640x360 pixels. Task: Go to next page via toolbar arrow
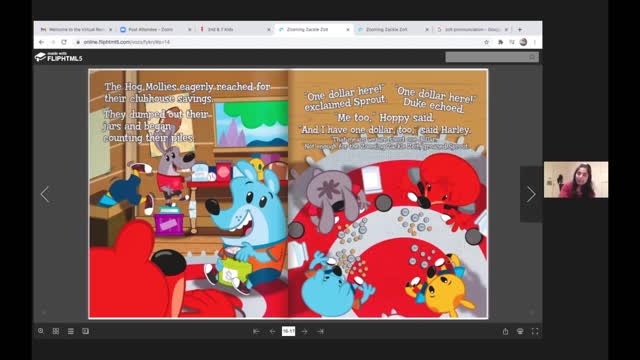coord(304,331)
